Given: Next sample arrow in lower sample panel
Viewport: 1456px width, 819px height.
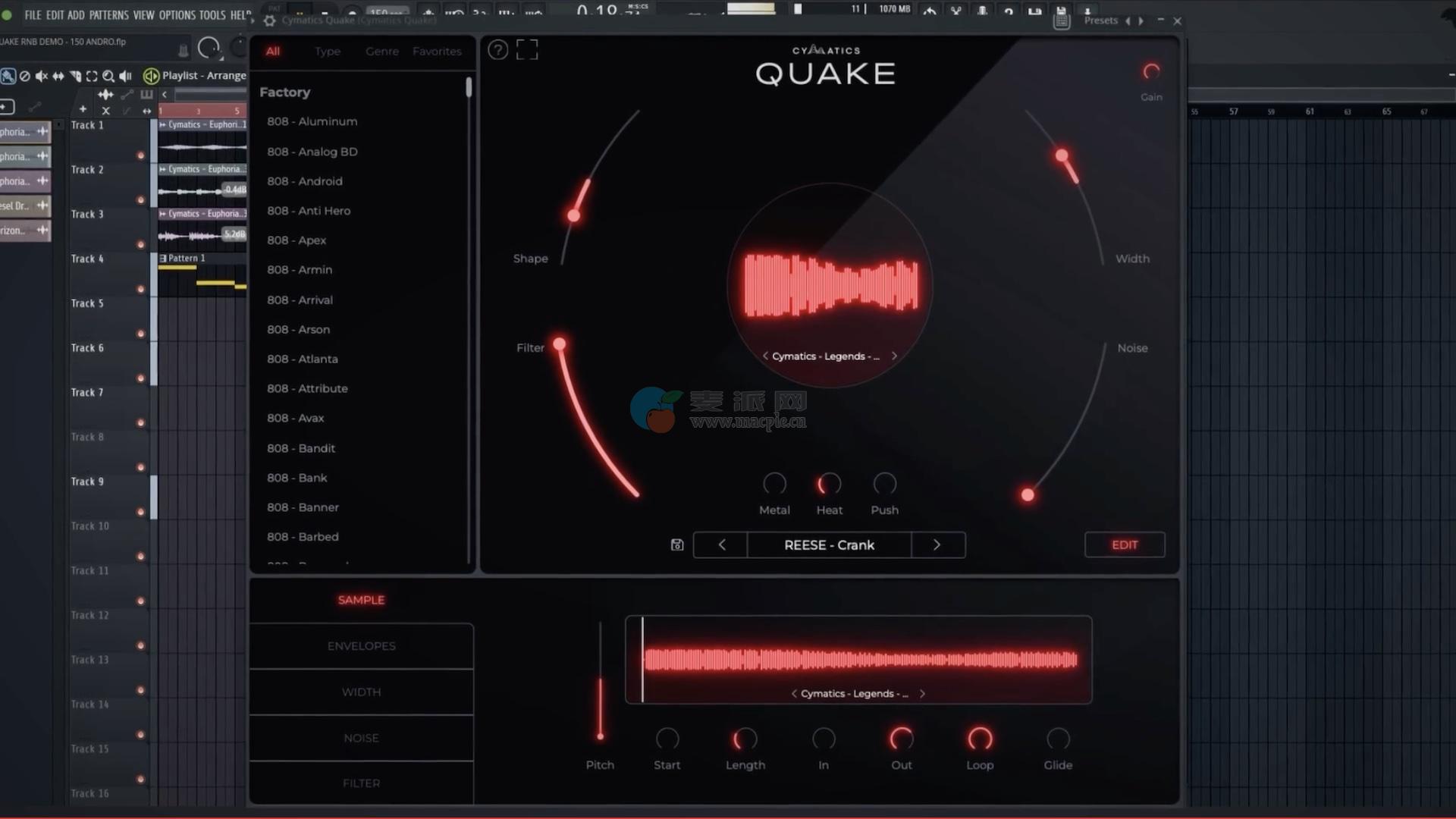Looking at the screenshot, I should tap(922, 693).
